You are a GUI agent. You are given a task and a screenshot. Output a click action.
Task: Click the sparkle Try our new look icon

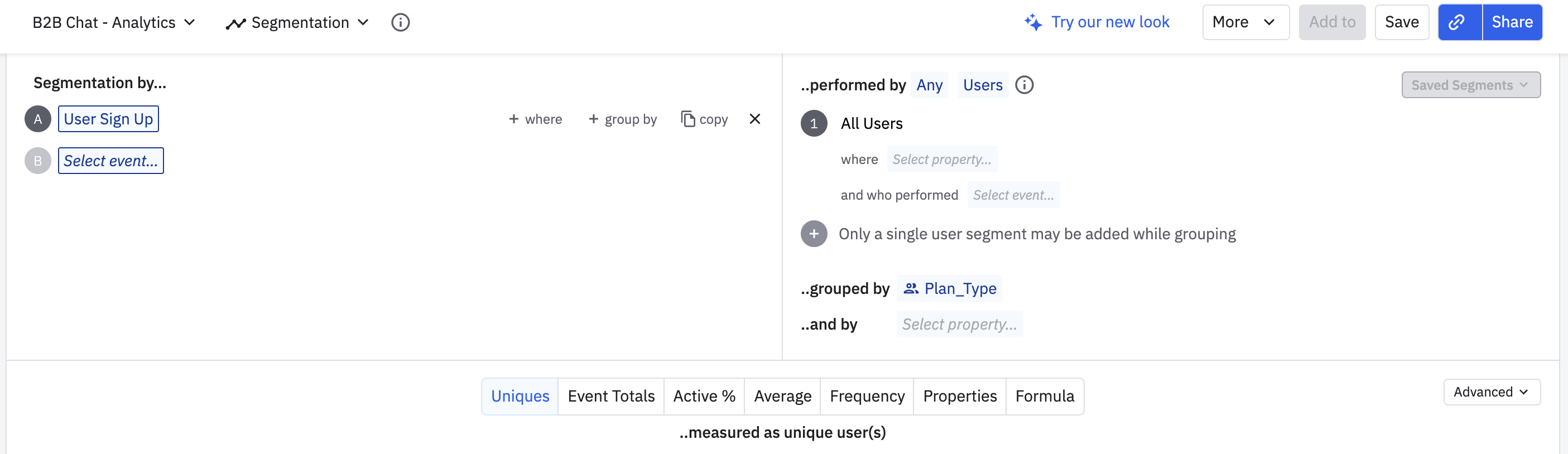point(1032,22)
